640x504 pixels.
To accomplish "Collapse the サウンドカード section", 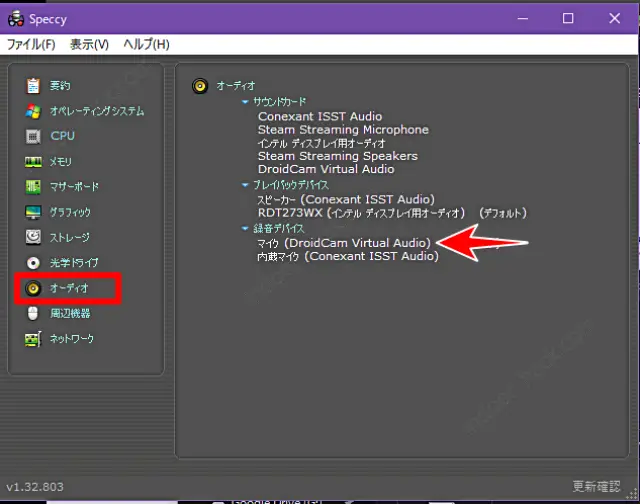I will 245,102.
